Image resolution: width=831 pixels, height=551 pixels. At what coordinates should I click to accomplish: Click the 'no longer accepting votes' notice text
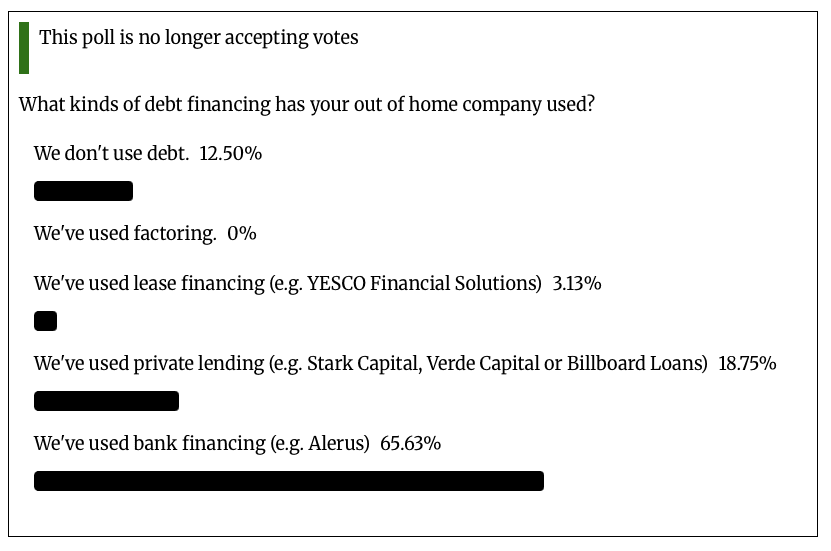point(198,38)
